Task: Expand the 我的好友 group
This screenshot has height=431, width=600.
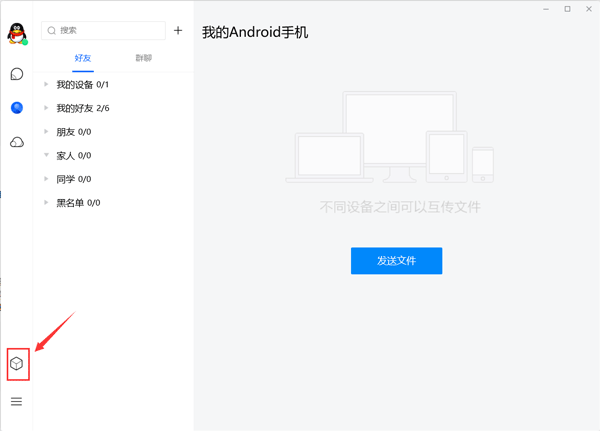Action: click(x=46, y=108)
